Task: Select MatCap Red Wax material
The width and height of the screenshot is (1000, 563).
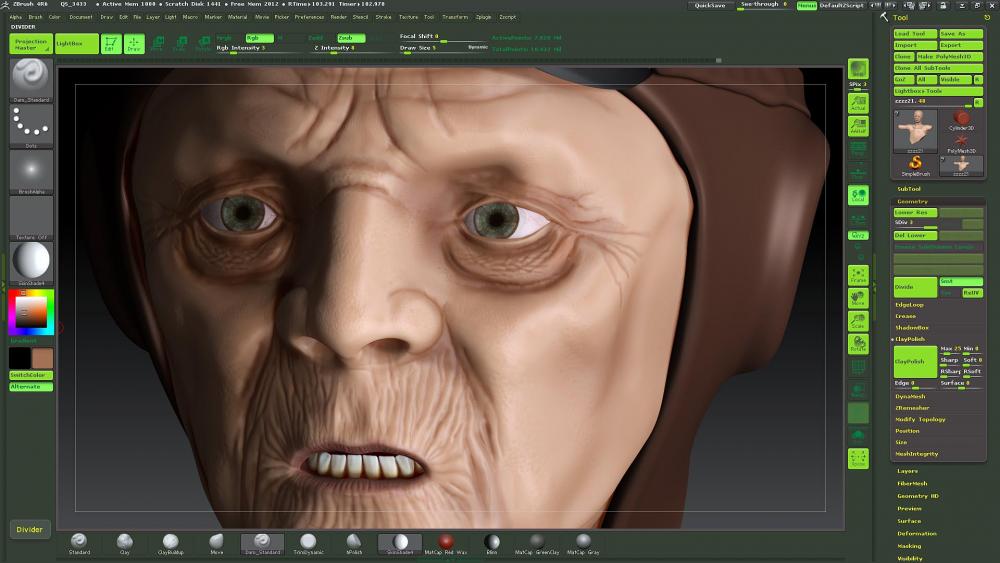Action: 446,544
